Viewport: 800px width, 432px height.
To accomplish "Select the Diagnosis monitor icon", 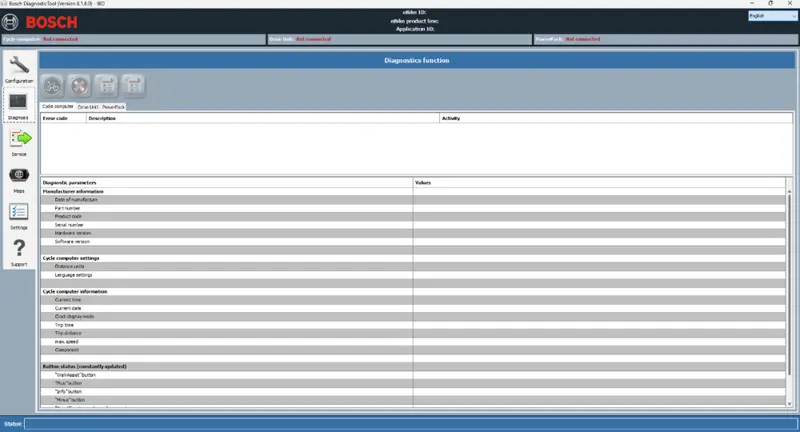I will point(18,101).
